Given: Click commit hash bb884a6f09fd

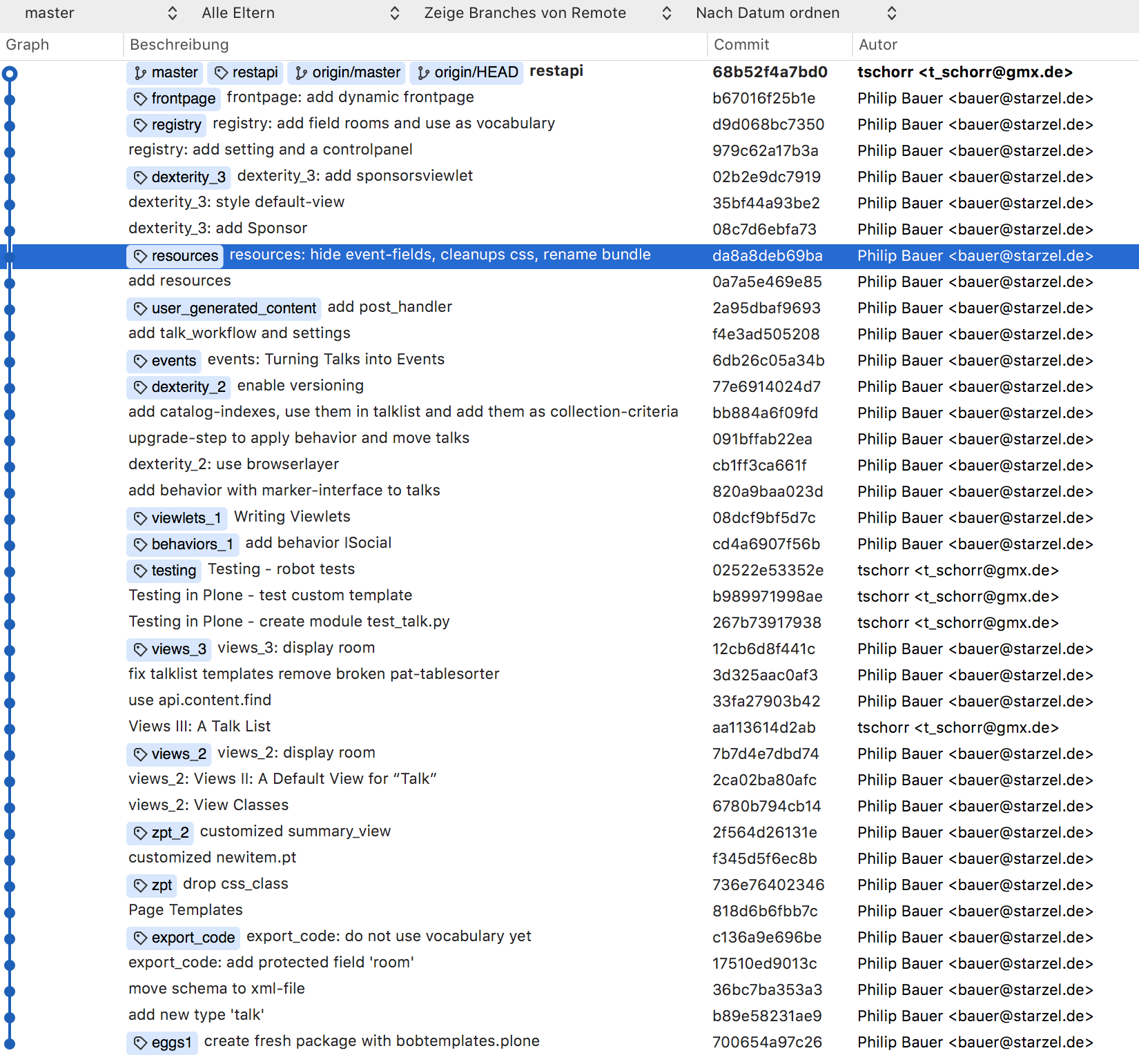Looking at the screenshot, I should coord(765,413).
